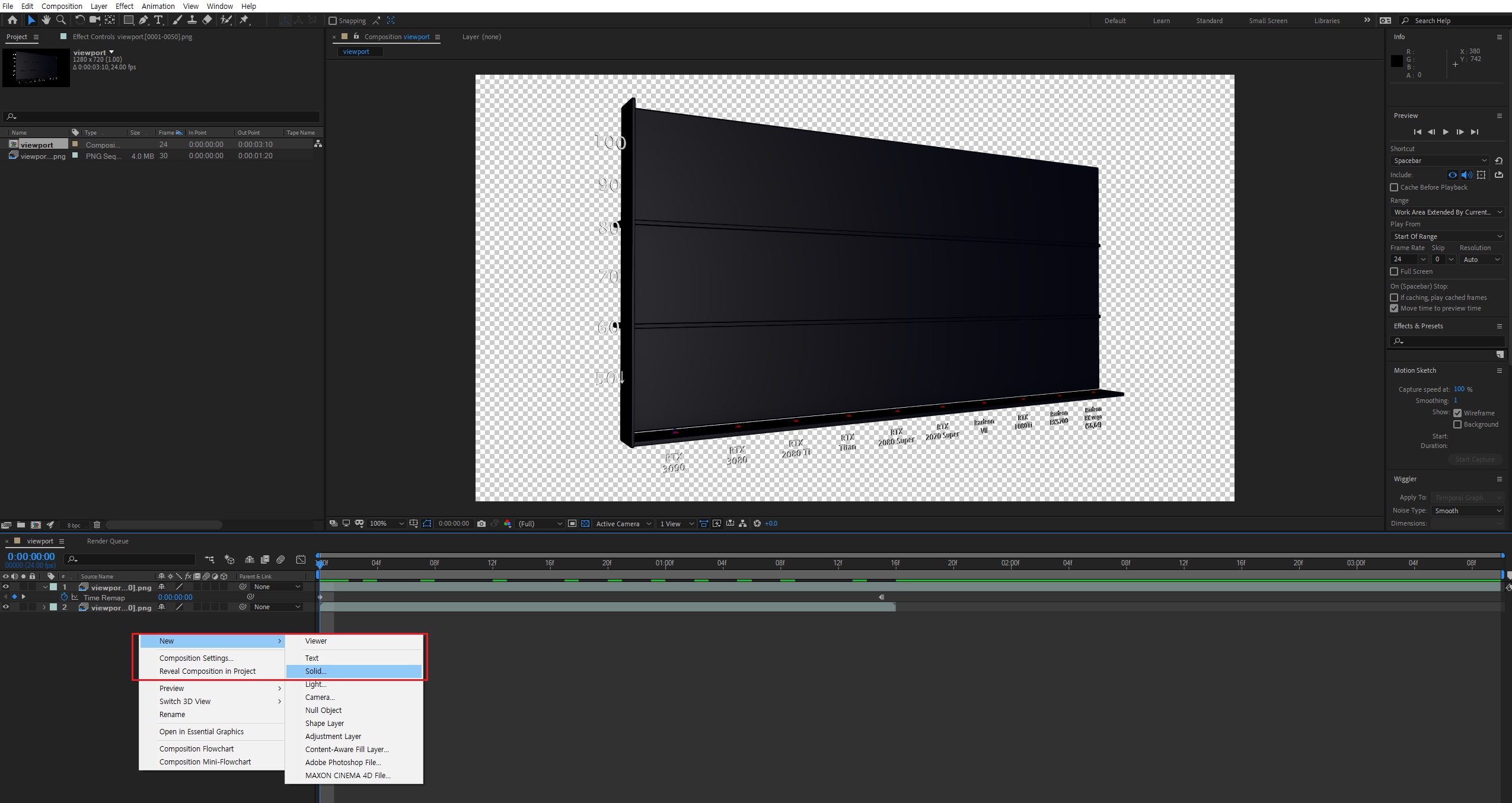1512x803 pixels.
Task: Open the Noise Type Smooth dropdown
Action: pos(1468,511)
